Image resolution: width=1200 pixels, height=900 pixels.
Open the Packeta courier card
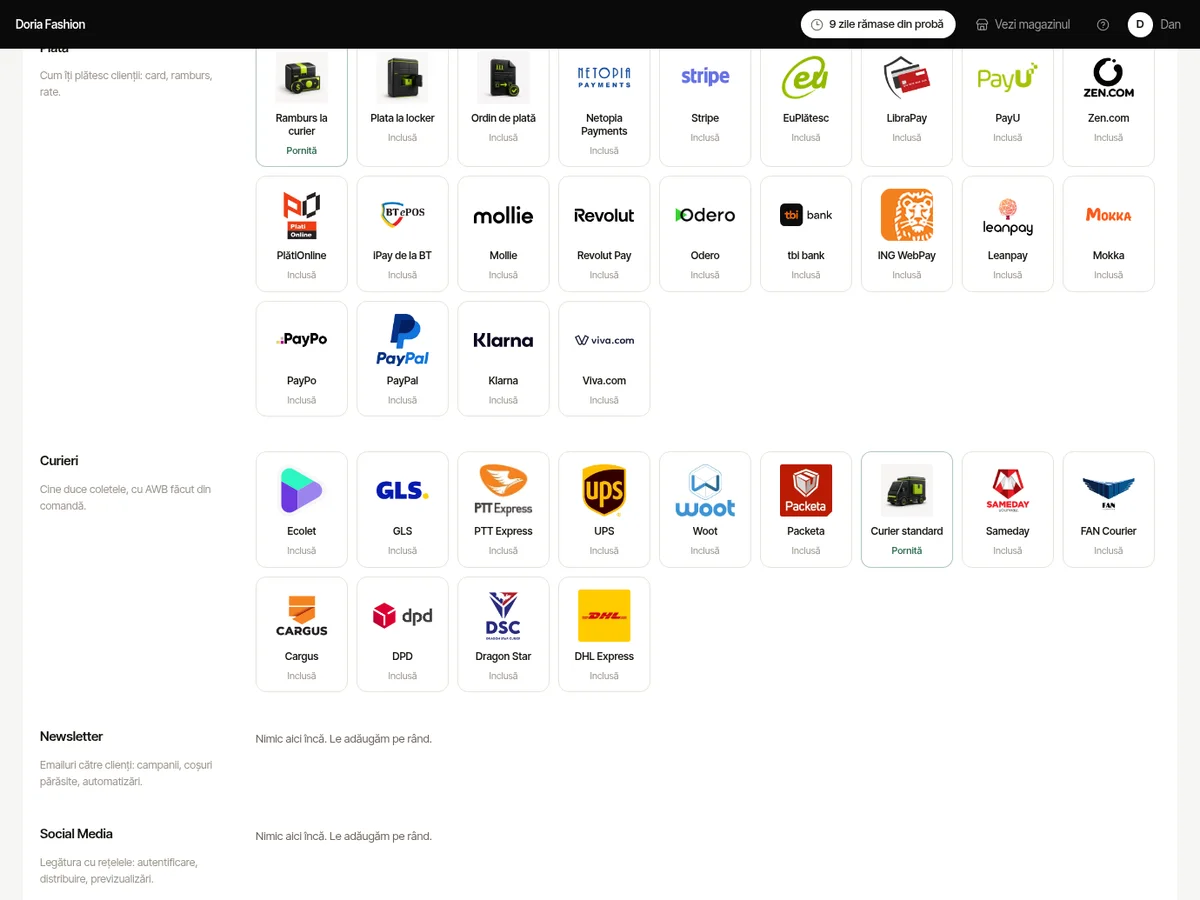click(x=806, y=510)
